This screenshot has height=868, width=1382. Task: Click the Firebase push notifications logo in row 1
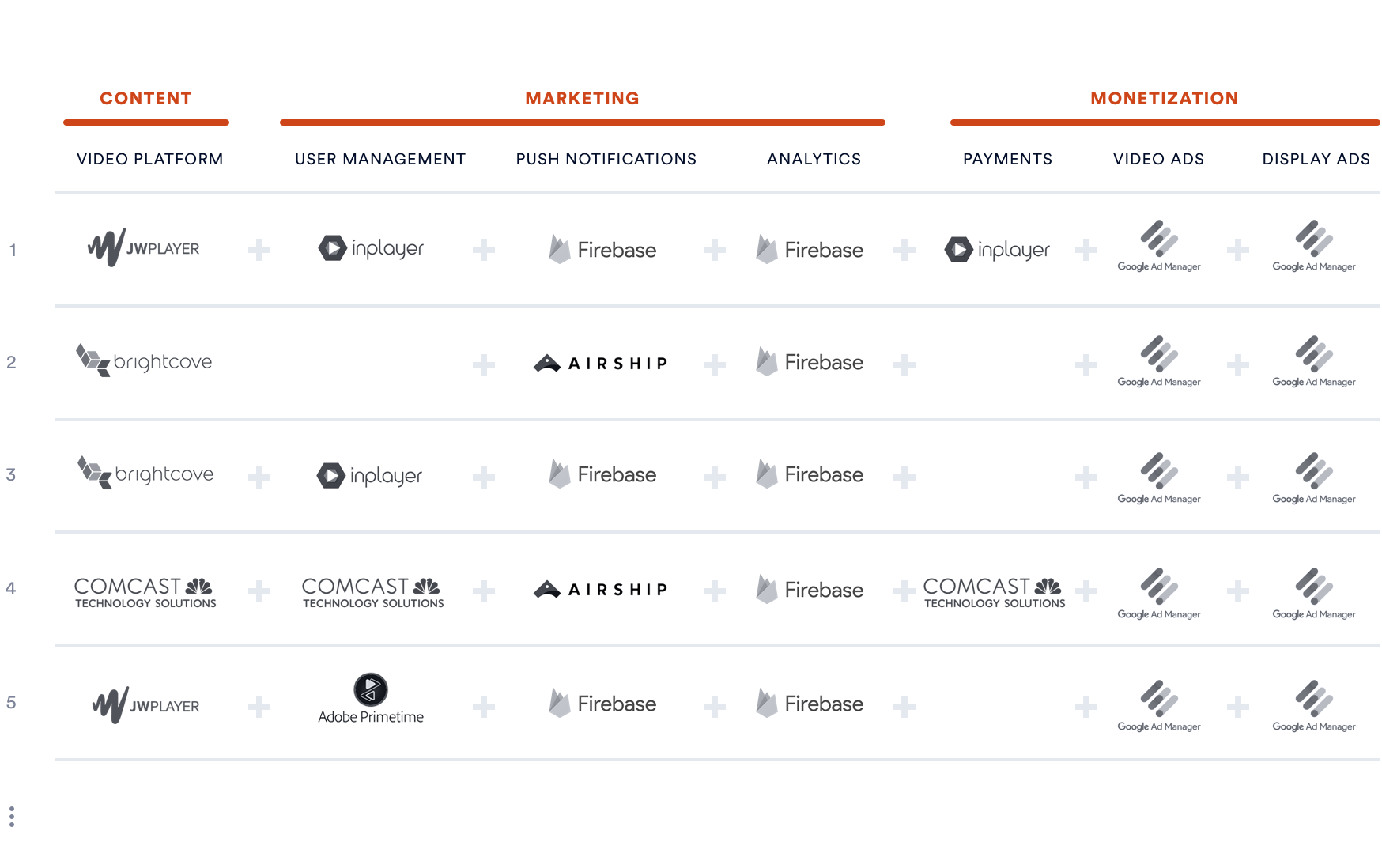tap(602, 250)
